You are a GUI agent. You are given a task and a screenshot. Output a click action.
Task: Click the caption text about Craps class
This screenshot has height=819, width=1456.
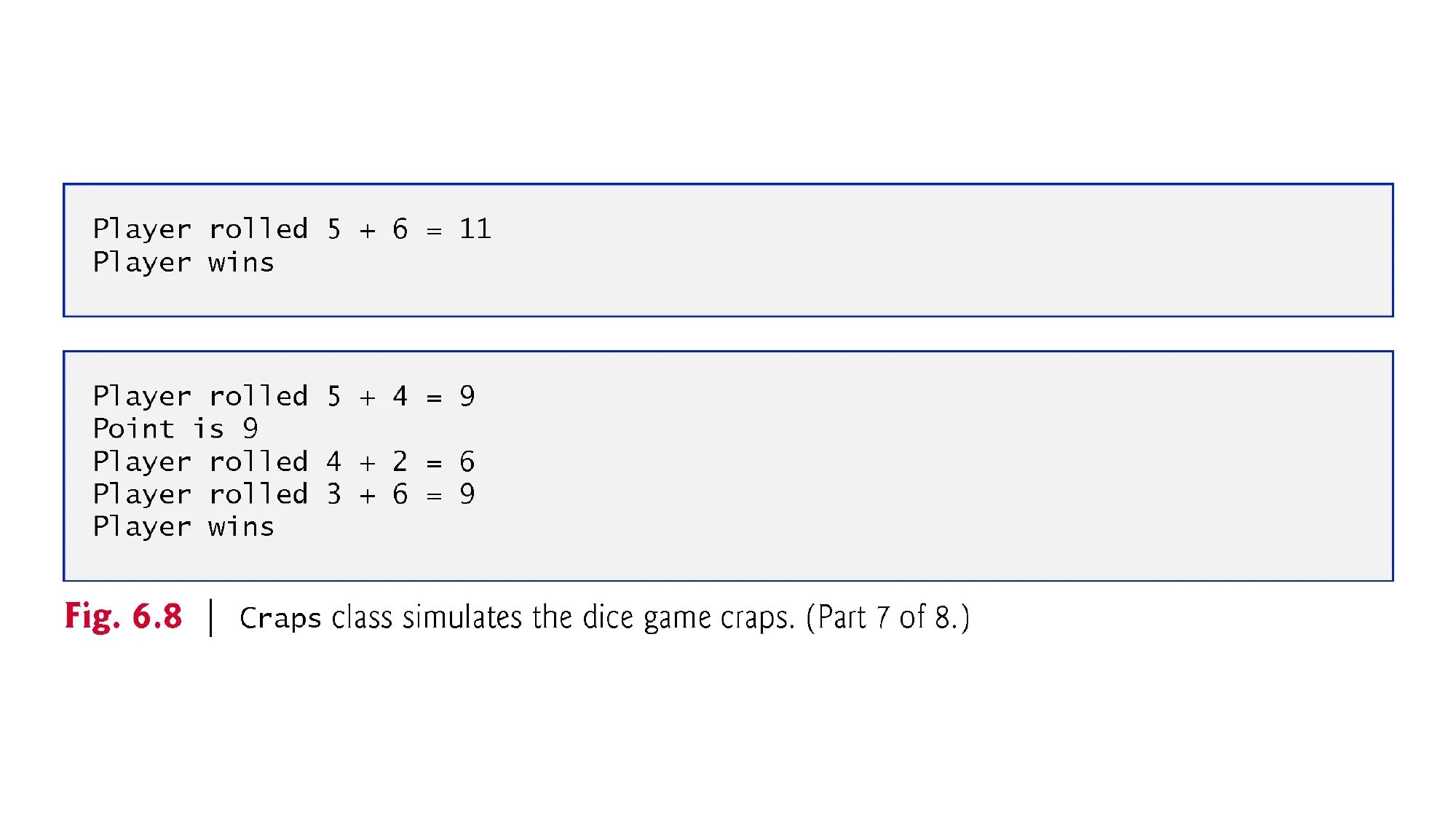tap(604, 617)
